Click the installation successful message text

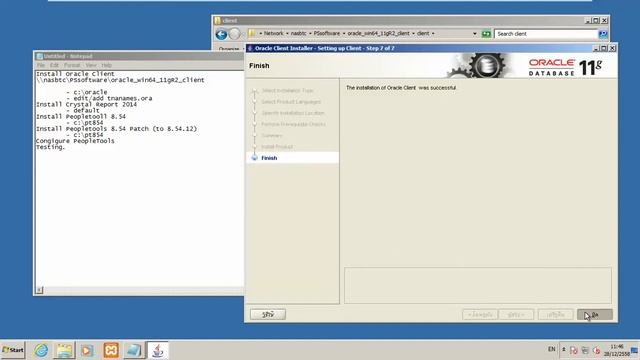tap(401, 88)
